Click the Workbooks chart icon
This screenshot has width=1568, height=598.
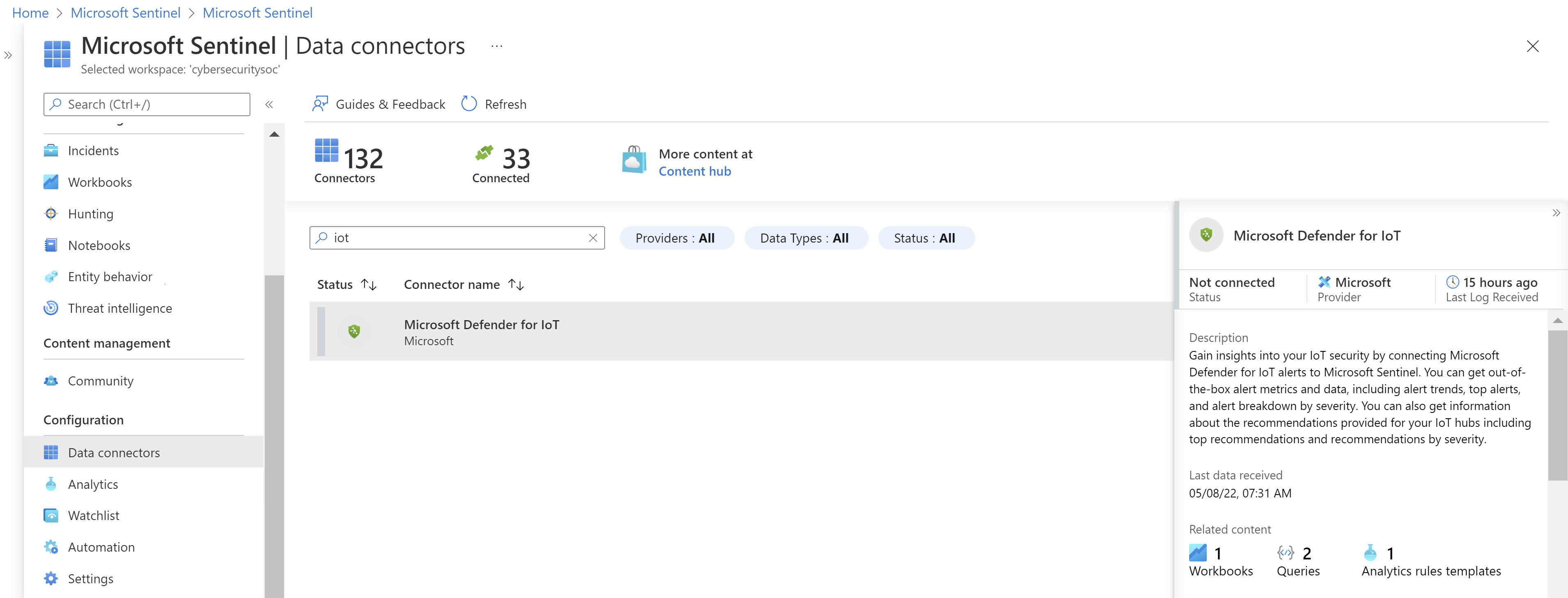click(51, 182)
